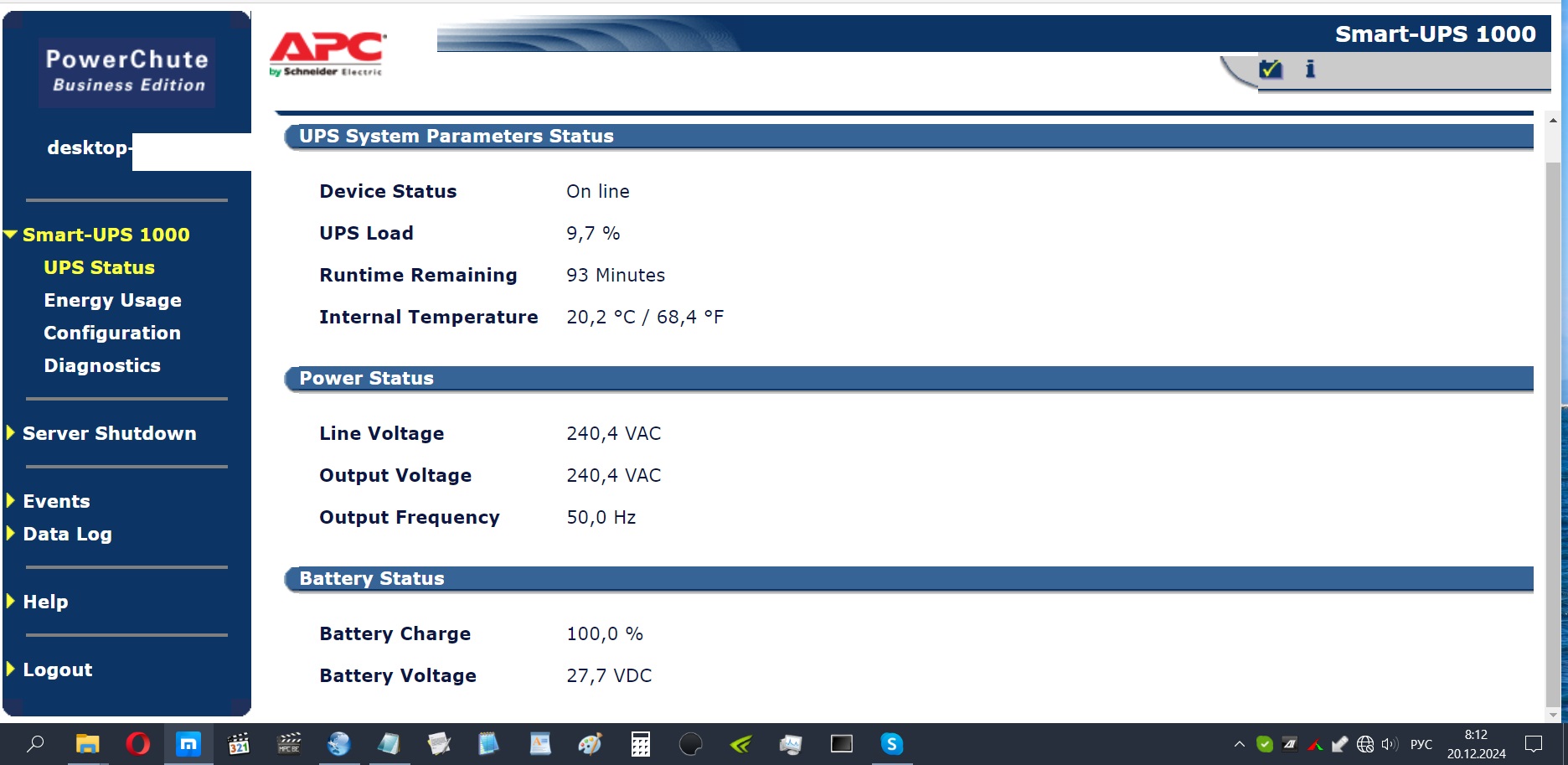This screenshot has width=1568, height=765.
Task: Click the '93 Minutes' runtime value
Action: pos(616,275)
